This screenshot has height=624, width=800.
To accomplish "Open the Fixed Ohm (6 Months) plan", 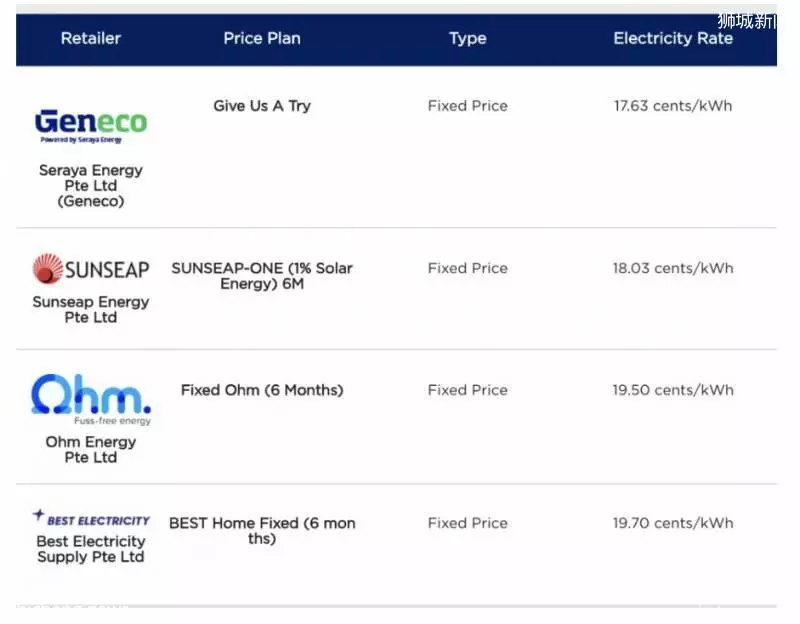I will [262, 390].
